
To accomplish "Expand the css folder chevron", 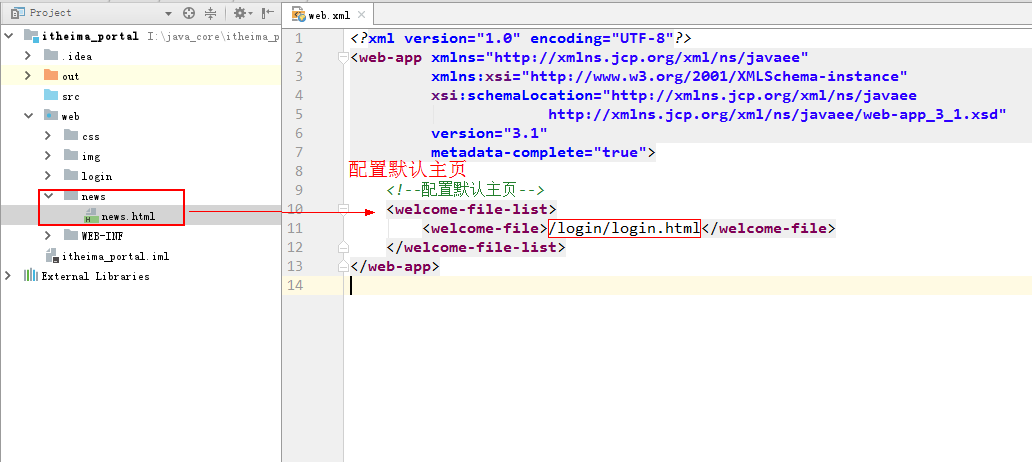I will coord(48,136).
